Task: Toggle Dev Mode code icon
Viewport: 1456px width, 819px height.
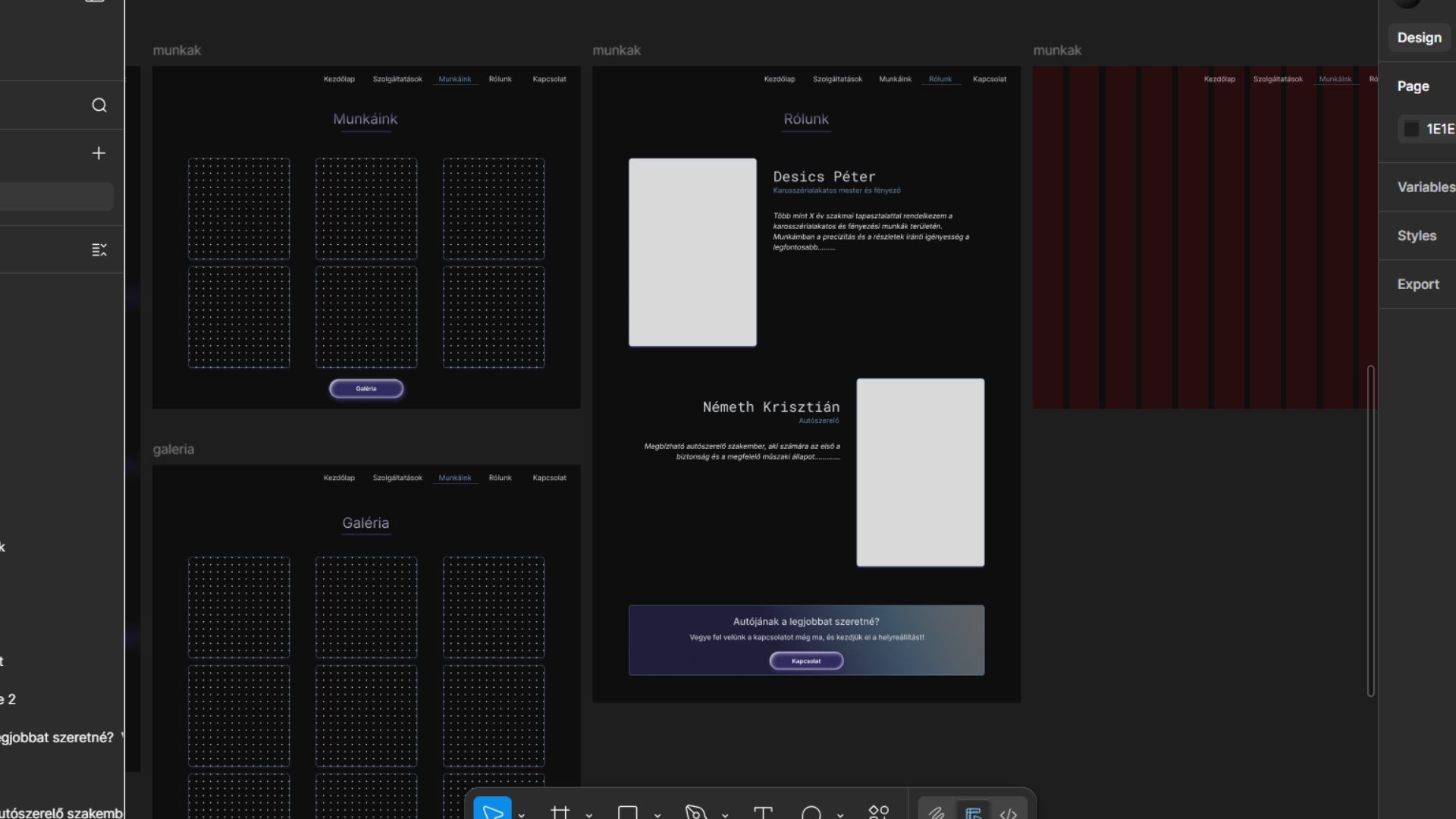Action: [1008, 813]
